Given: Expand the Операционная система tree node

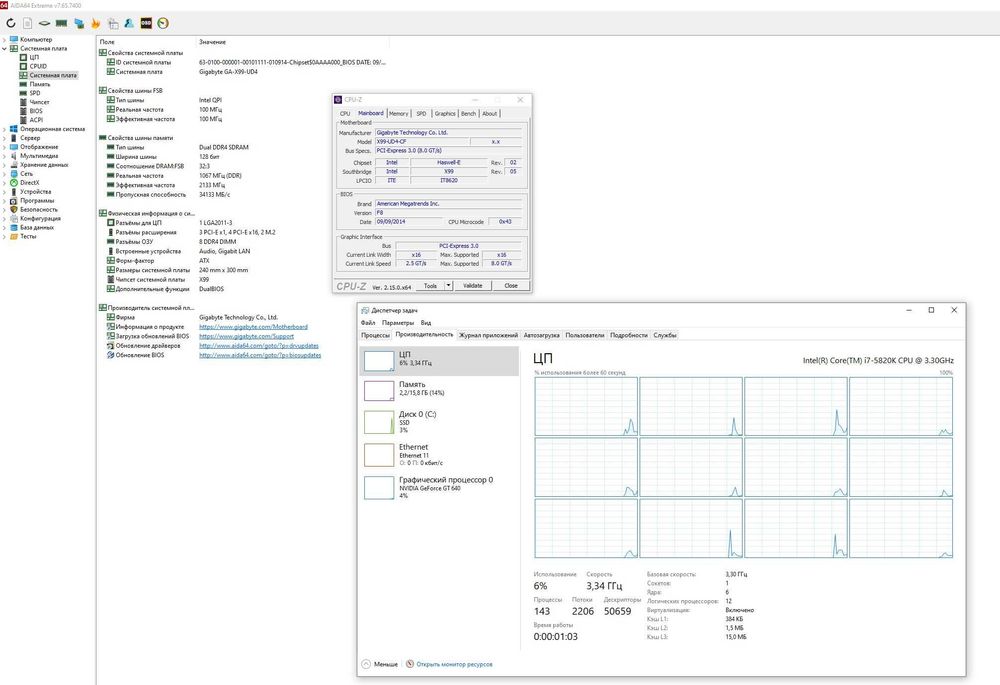Looking at the screenshot, I should (4, 129).
